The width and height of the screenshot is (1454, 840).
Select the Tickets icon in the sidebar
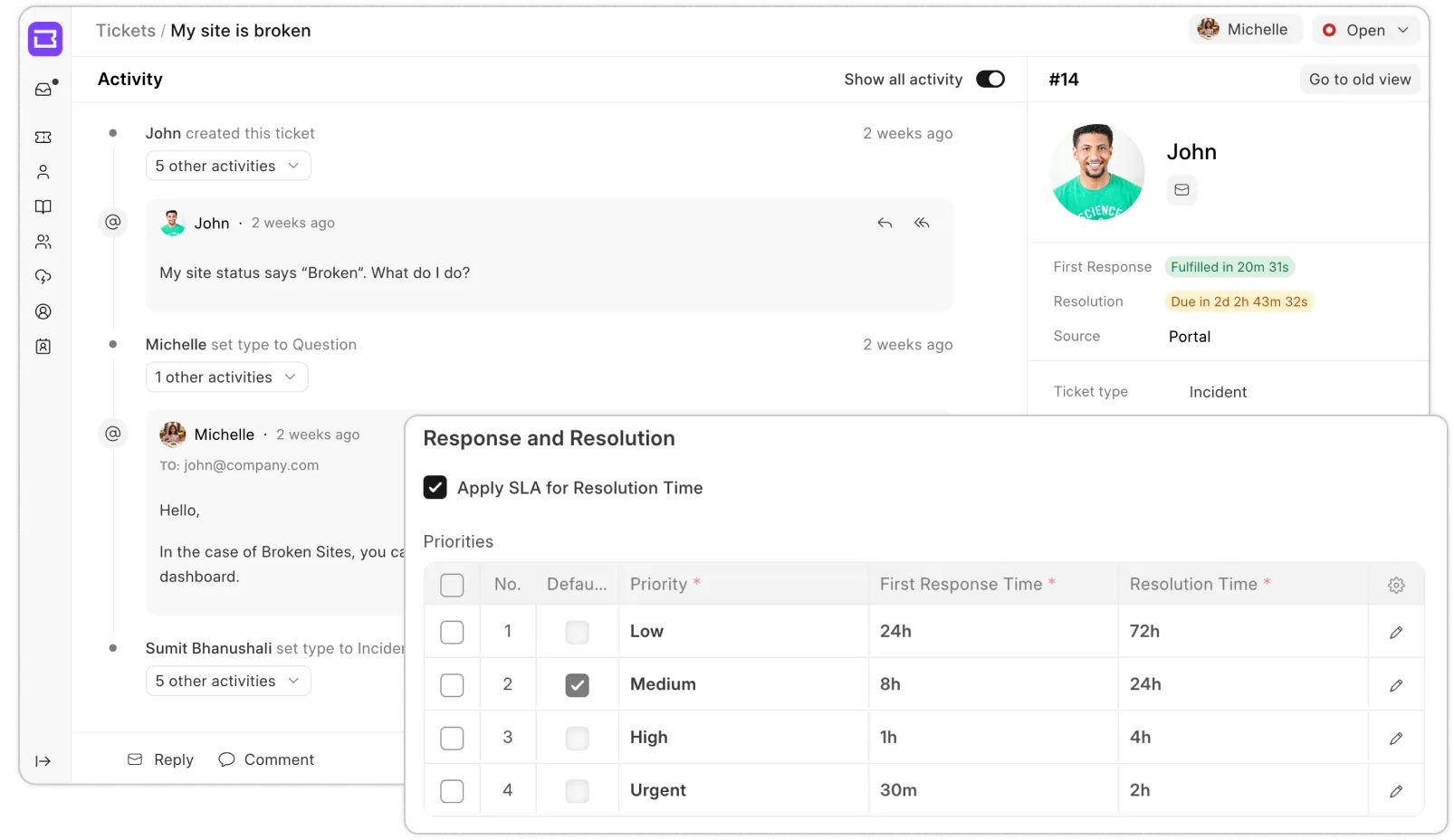click(x=43, y=137)
